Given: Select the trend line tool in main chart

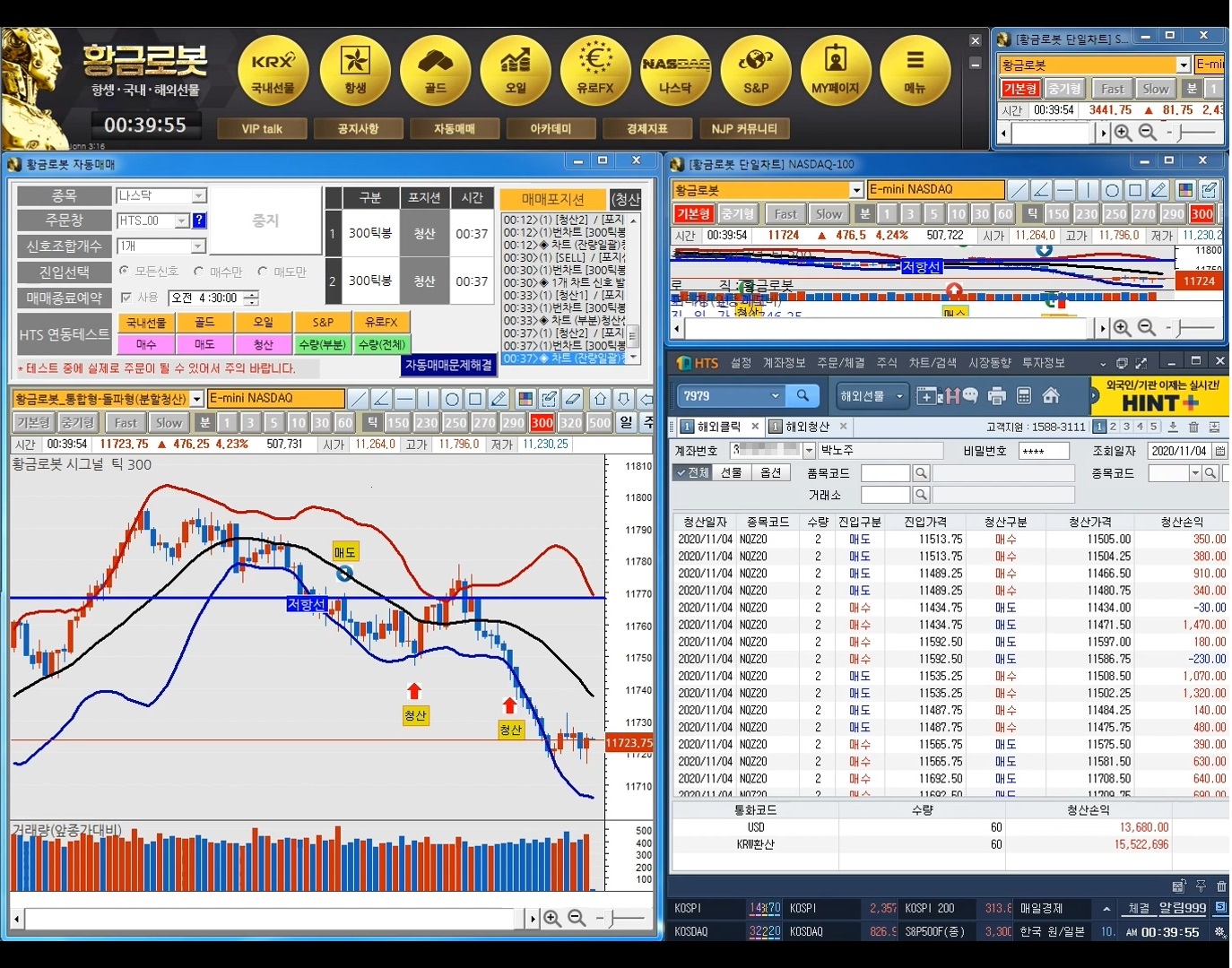Looking at the screenshot, I should (x=358, y=399).
